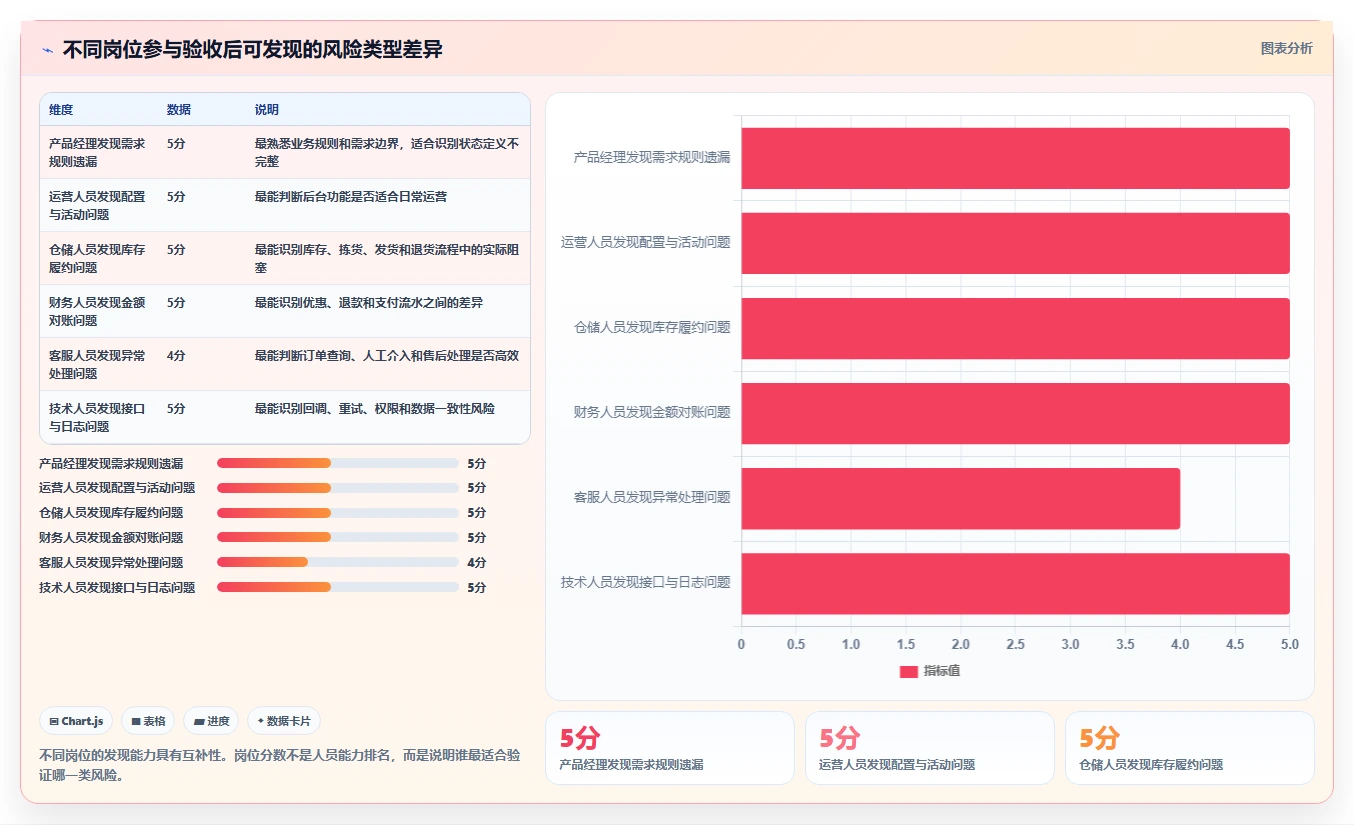Open the 图表分析 label in the header

(1286, 48)
